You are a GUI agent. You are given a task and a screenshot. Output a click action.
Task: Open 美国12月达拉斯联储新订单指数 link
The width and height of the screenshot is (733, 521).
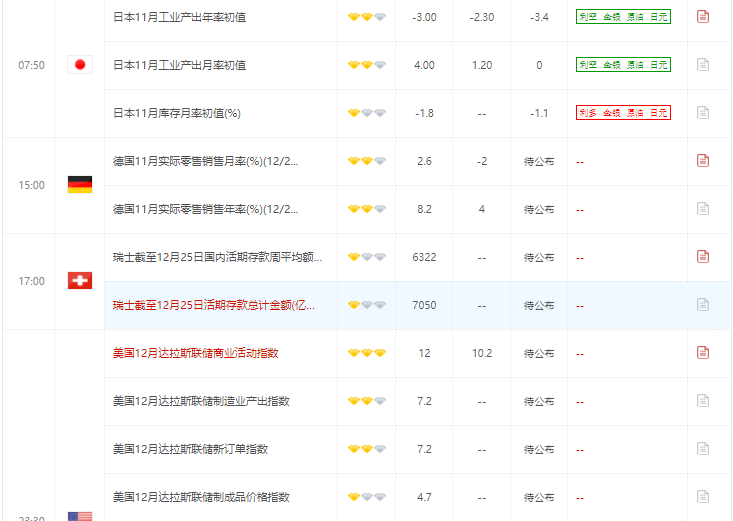(x=190, y=449)
